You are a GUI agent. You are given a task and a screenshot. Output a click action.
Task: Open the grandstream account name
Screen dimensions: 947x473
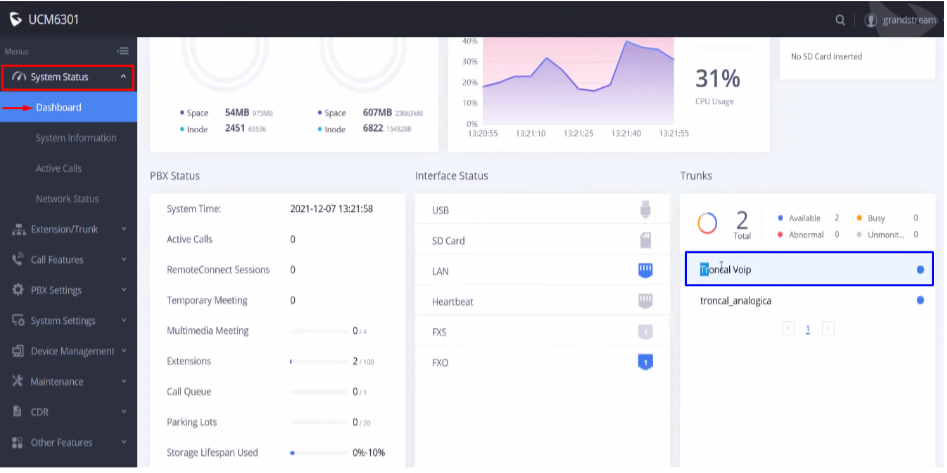[909, 21]
